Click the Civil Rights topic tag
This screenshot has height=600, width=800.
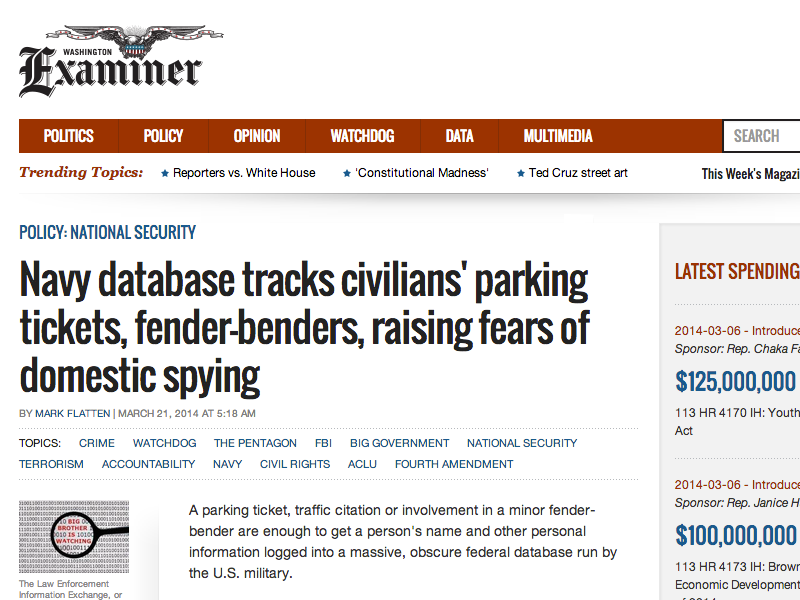pos(295,464)
